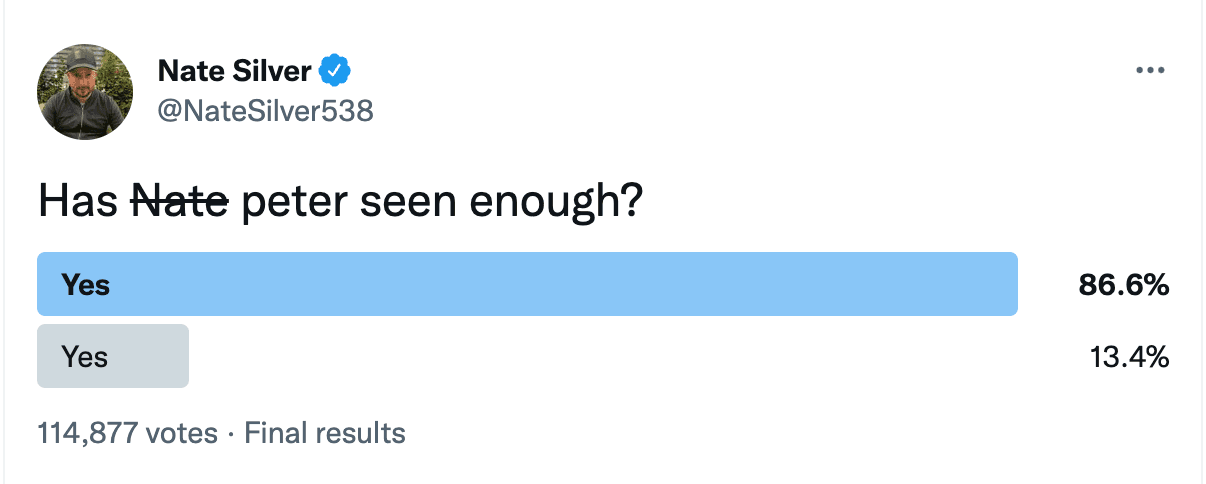Open the three-dot more options menu

(1151, 71)
